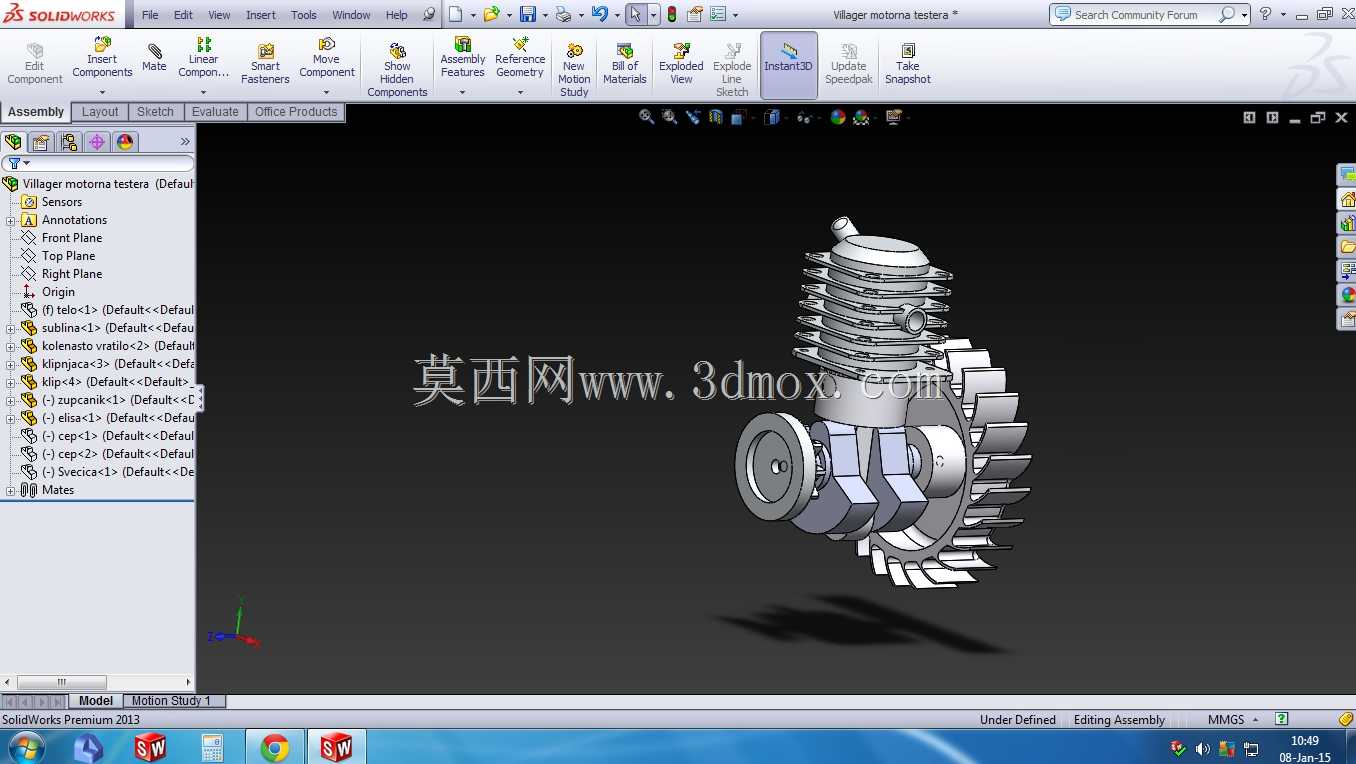Expand the zupcanik<1> component node
1356x764 pixels.
pyautogui.click(x=11, y=400)
